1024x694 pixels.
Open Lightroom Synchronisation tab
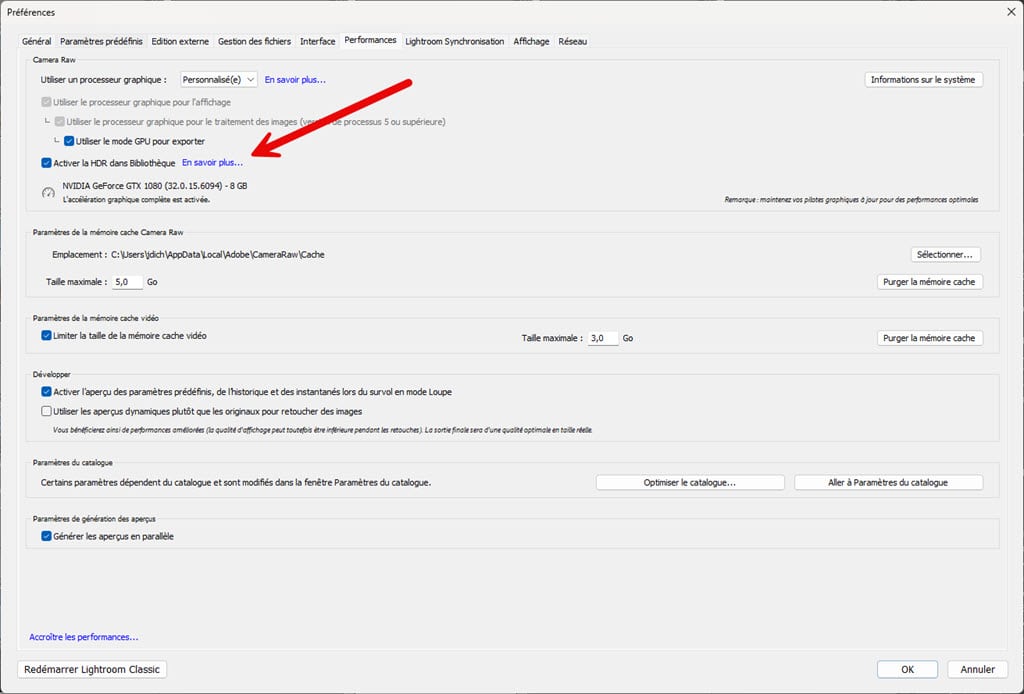[x=455, y=41]
